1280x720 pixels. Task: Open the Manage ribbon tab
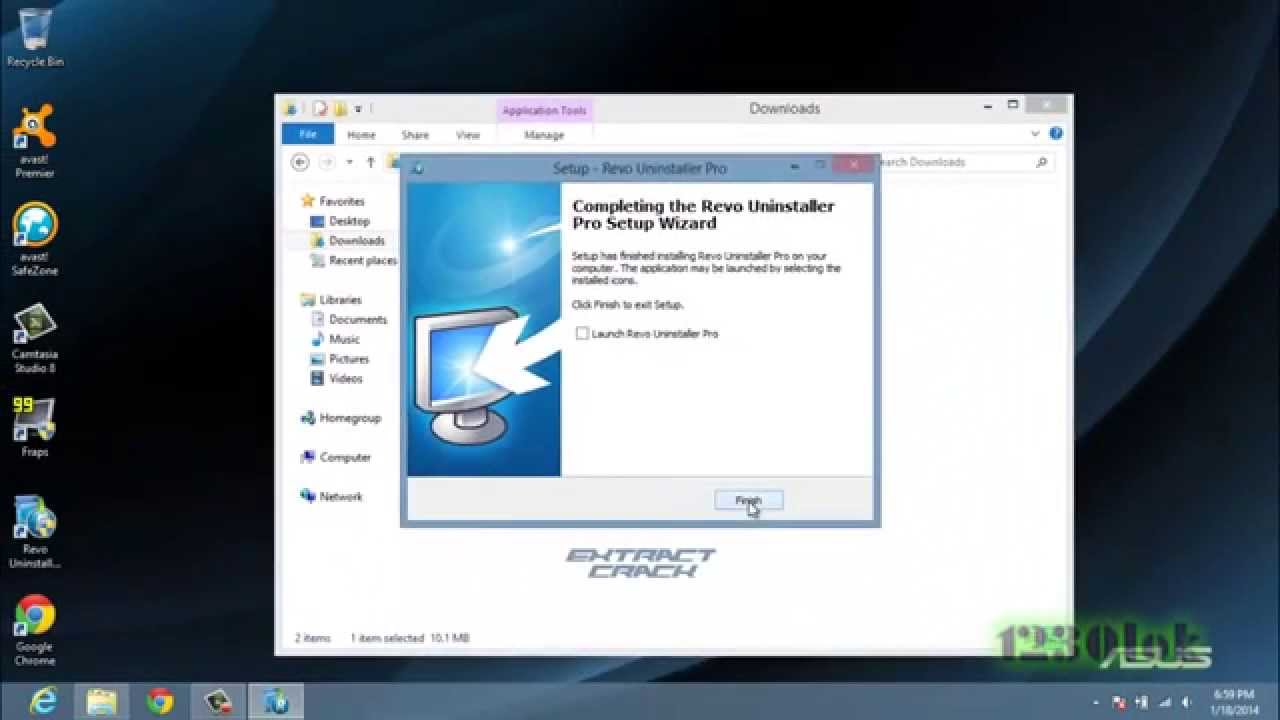(x=544, y=135)
